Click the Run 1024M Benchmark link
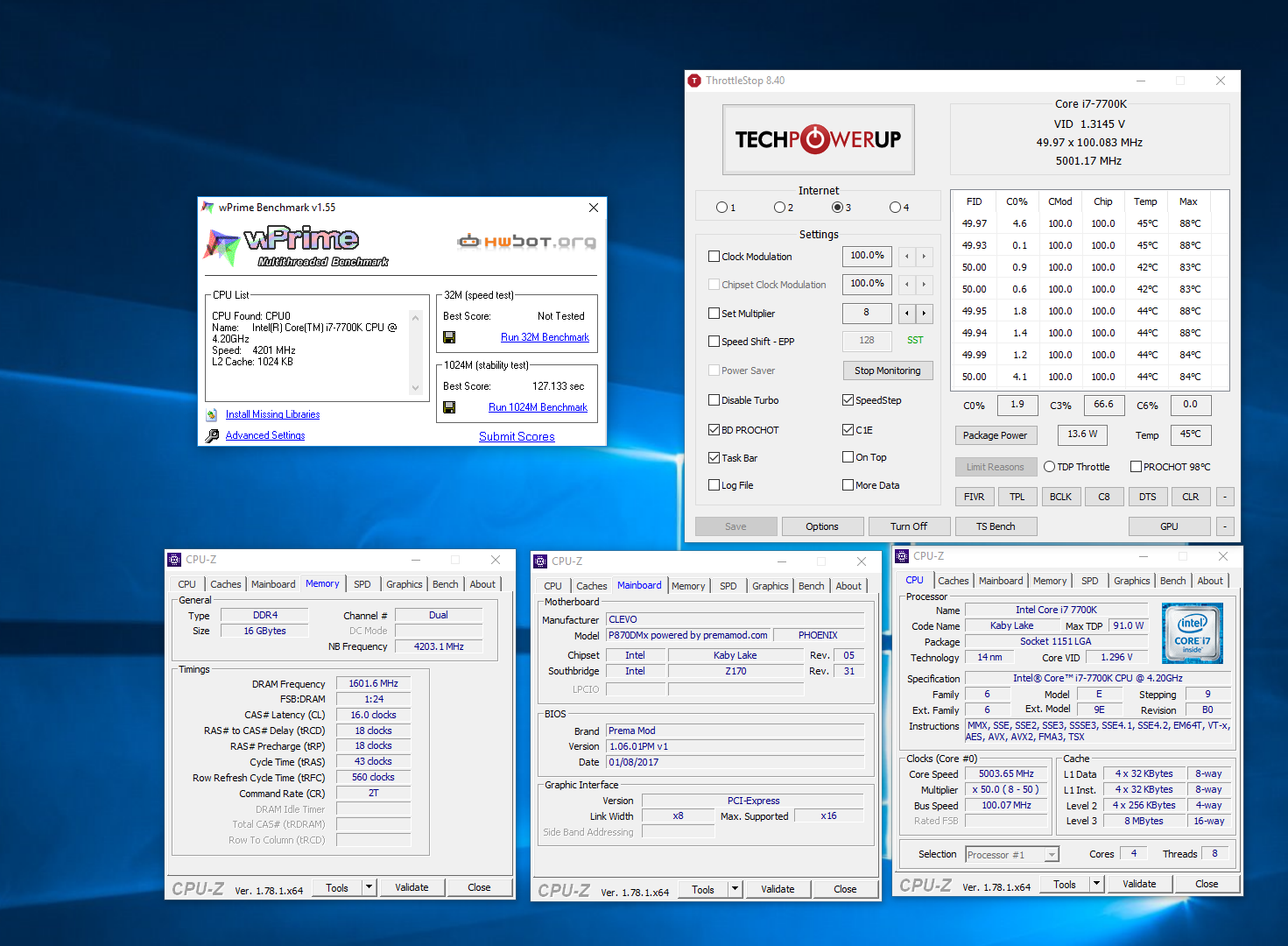This screenshot has width=1288, height=946. pos(538,407)
